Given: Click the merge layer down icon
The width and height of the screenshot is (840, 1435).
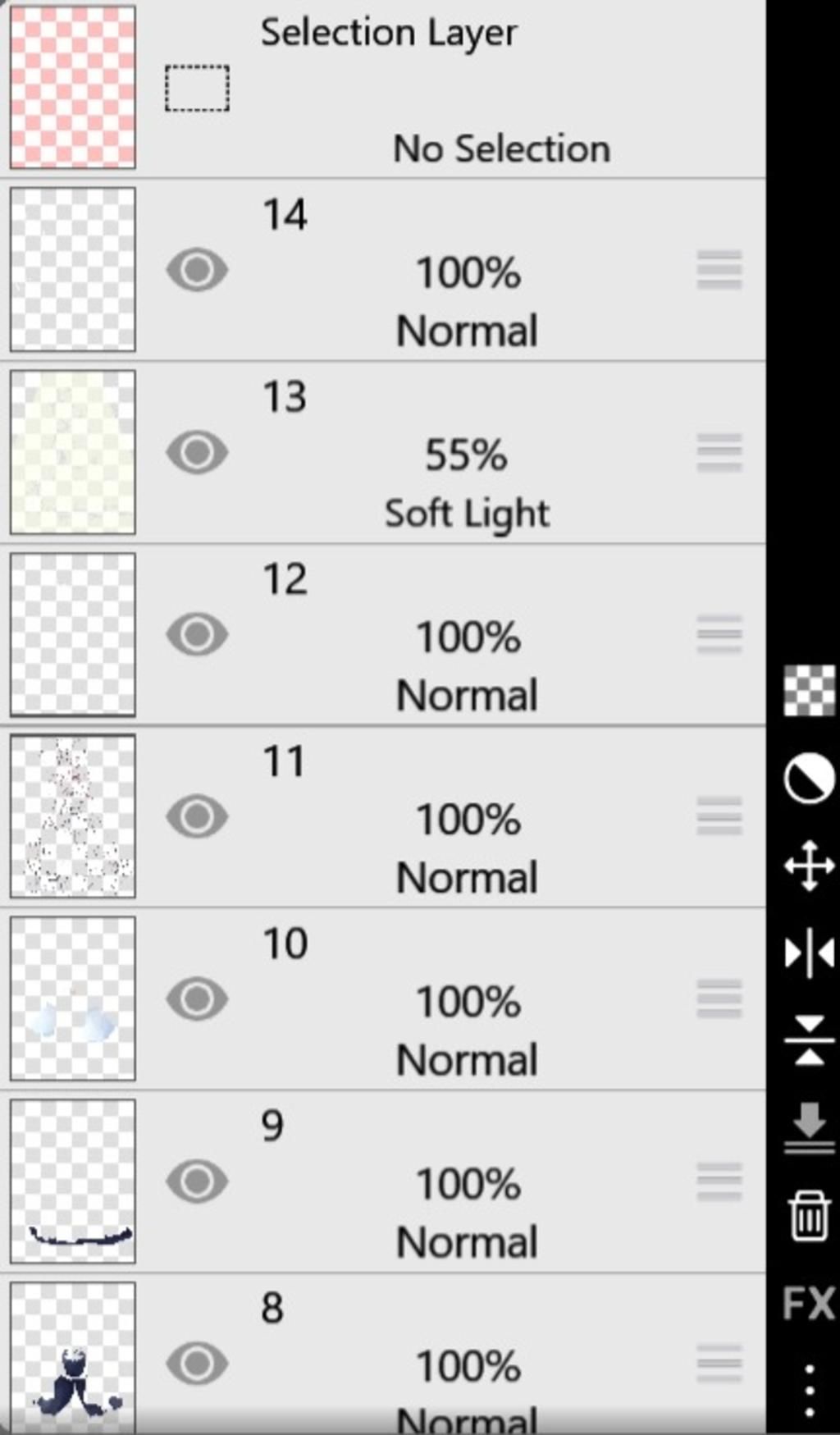Looking at the screenshot, I should (809, 1127).
